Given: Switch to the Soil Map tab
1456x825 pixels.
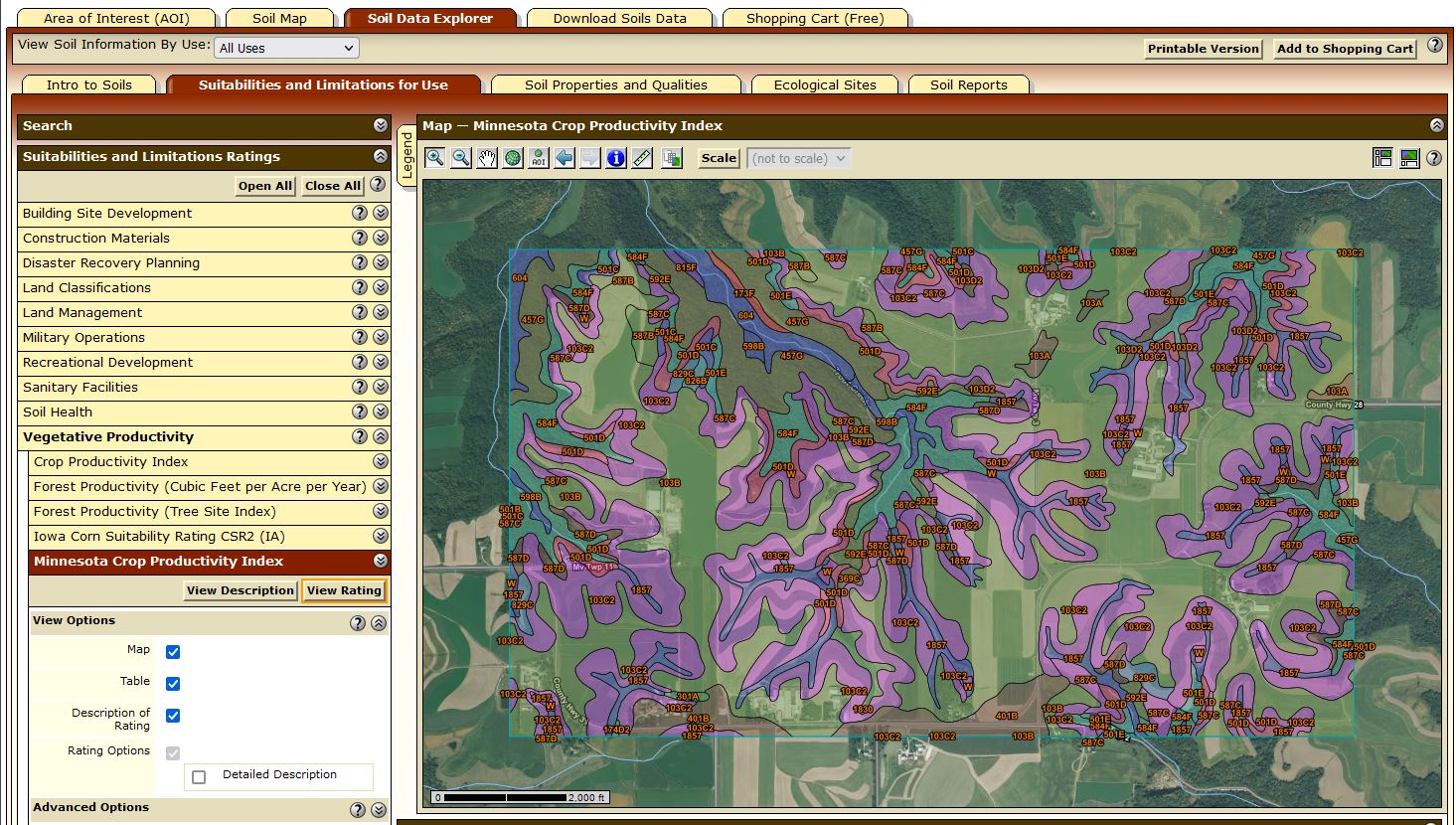Looking at the screenshot, I should click(x=279, y=18).
